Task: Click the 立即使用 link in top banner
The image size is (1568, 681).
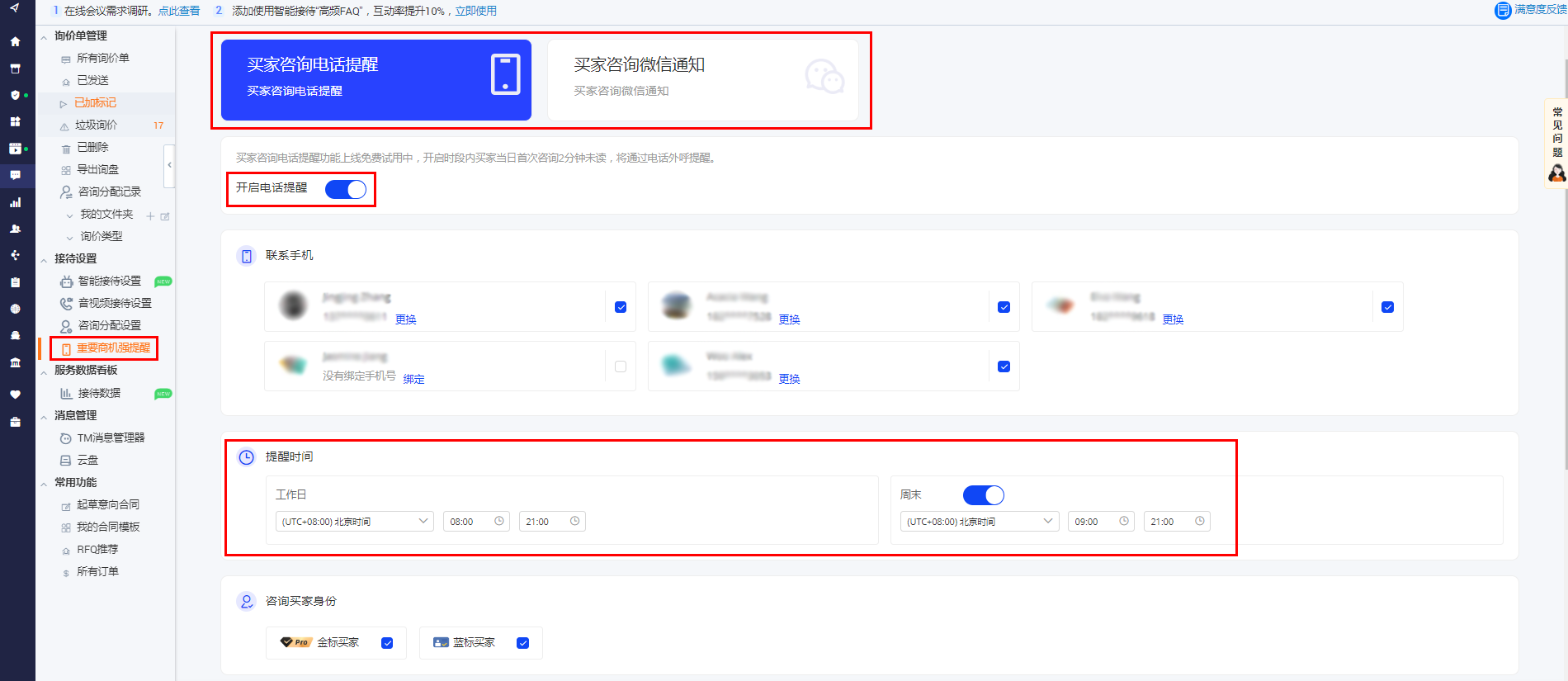Action: click(x=475, y=11)
